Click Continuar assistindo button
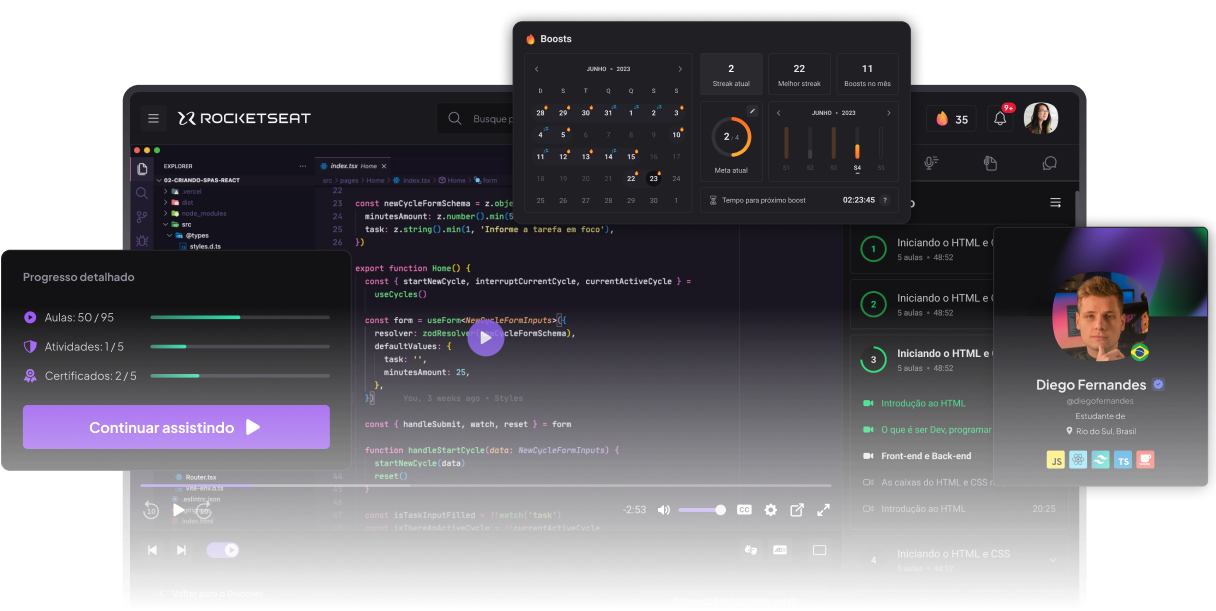Screen dimensions: 1216x611 tap(176, 427)
